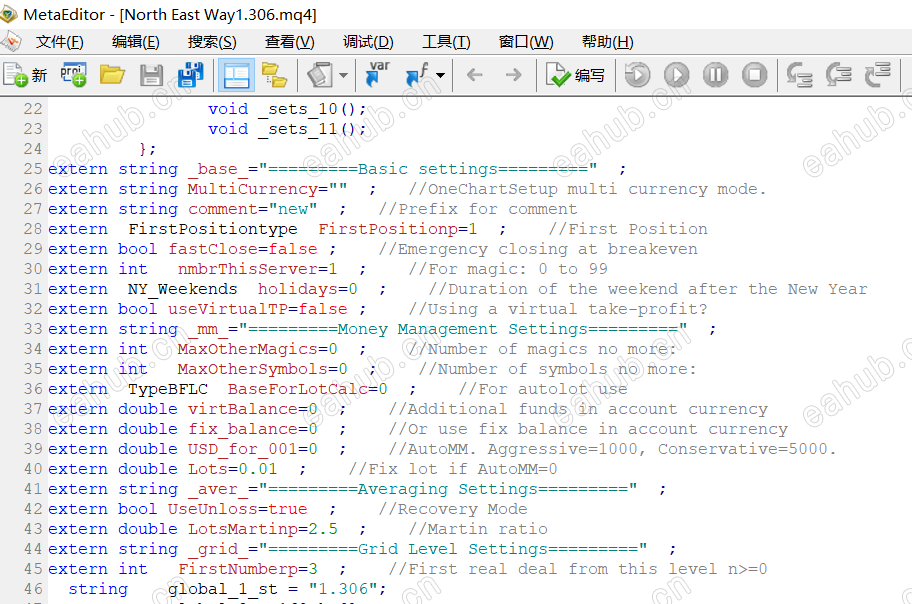
Task: Click the "//Martin ratio" comment
Action: point(478,529)
